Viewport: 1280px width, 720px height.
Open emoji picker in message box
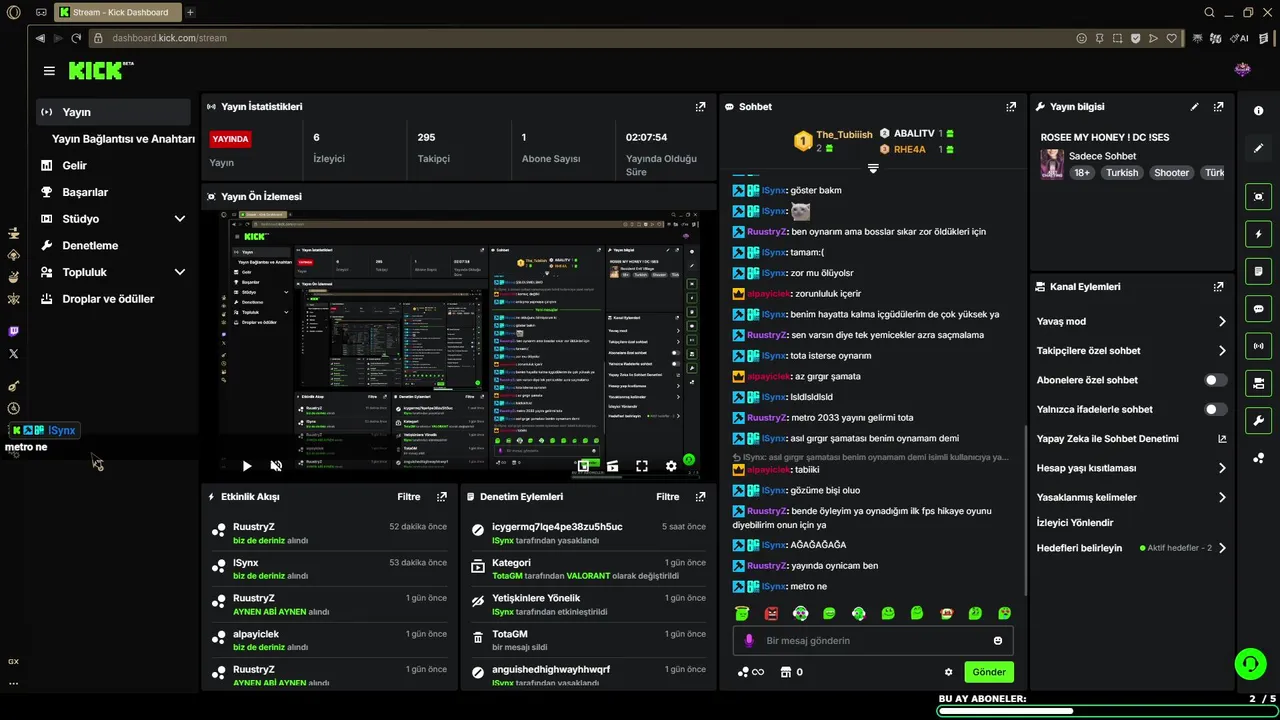point(997,641)
